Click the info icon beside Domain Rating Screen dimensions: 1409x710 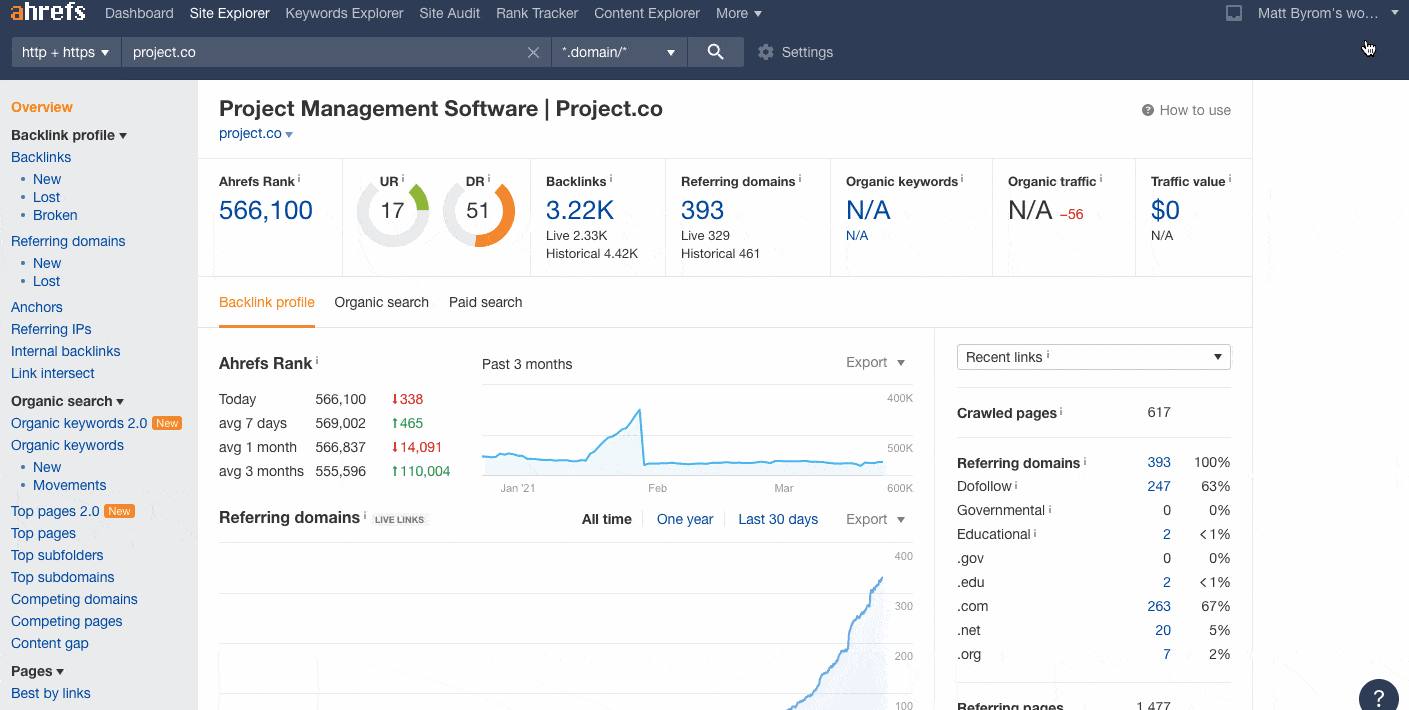pyautogui.click(x=488, y=177)
